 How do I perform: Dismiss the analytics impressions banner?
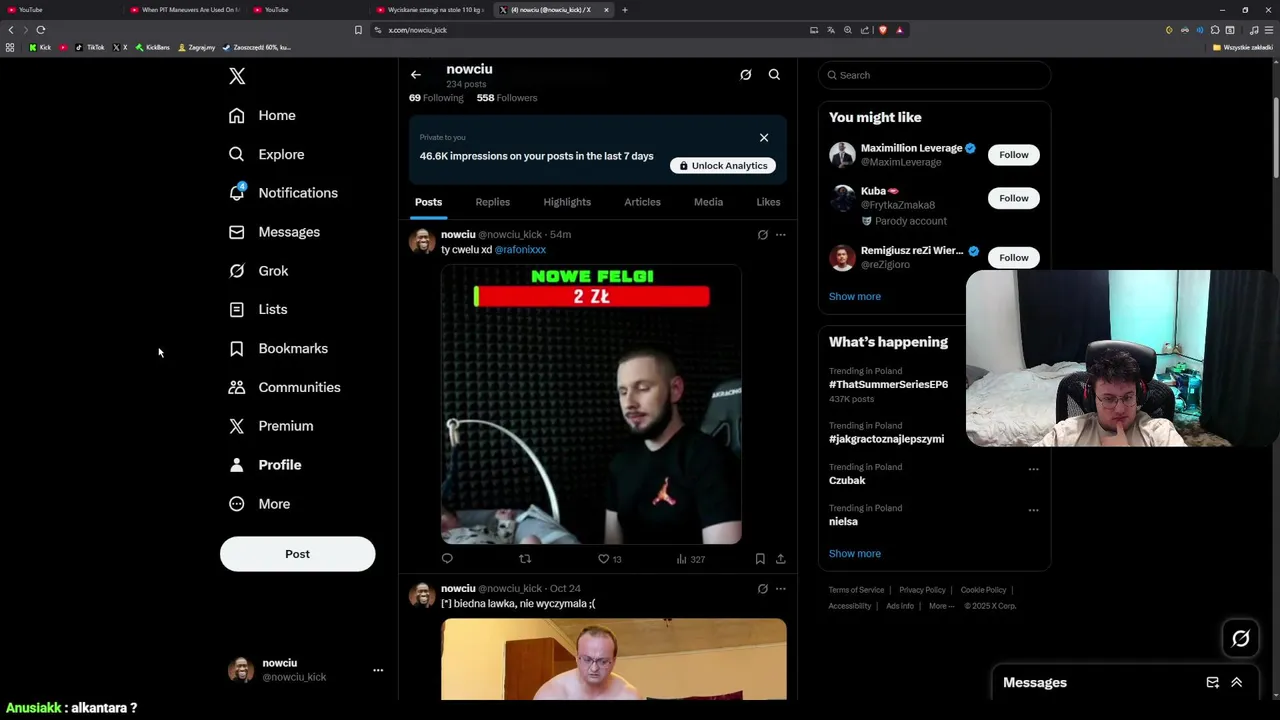[764, 138]
